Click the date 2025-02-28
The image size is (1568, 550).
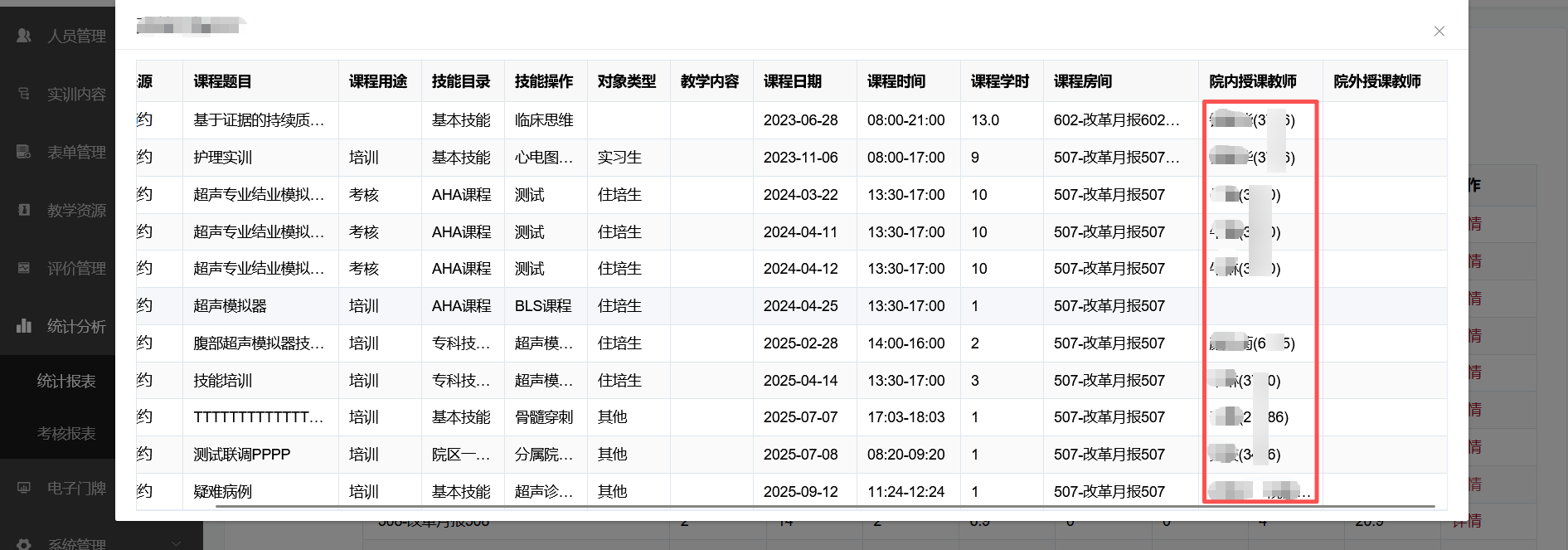click(x=801, y=343)
